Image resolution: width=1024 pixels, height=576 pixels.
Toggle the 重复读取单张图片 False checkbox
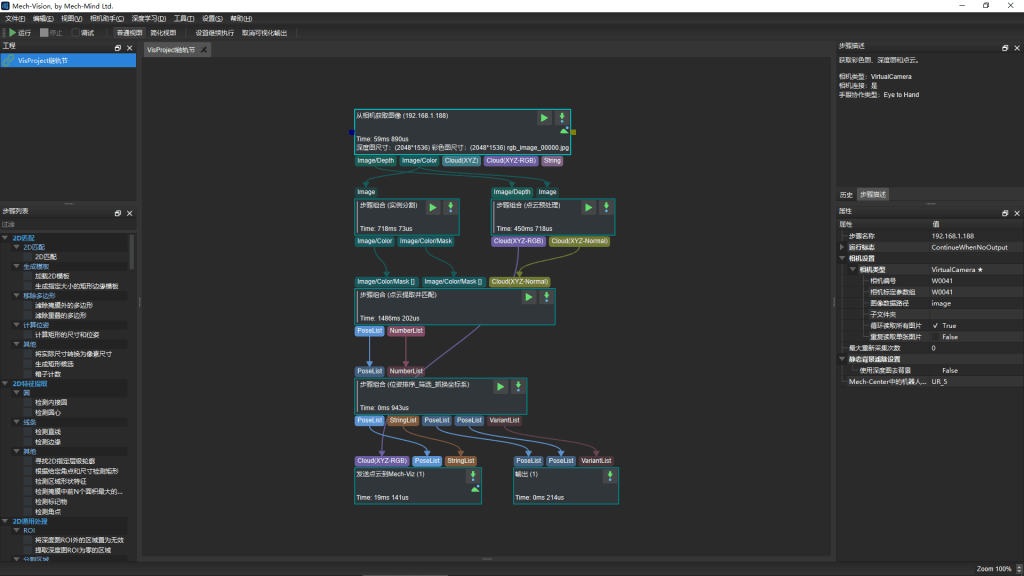[x=936, y=337]
